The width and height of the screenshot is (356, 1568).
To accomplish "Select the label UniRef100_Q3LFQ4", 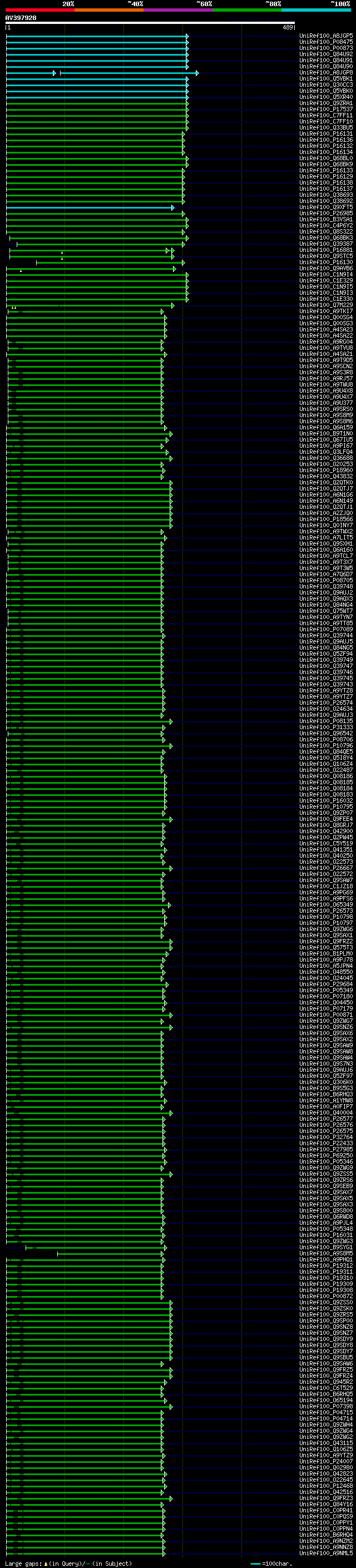I will [326, 452].
